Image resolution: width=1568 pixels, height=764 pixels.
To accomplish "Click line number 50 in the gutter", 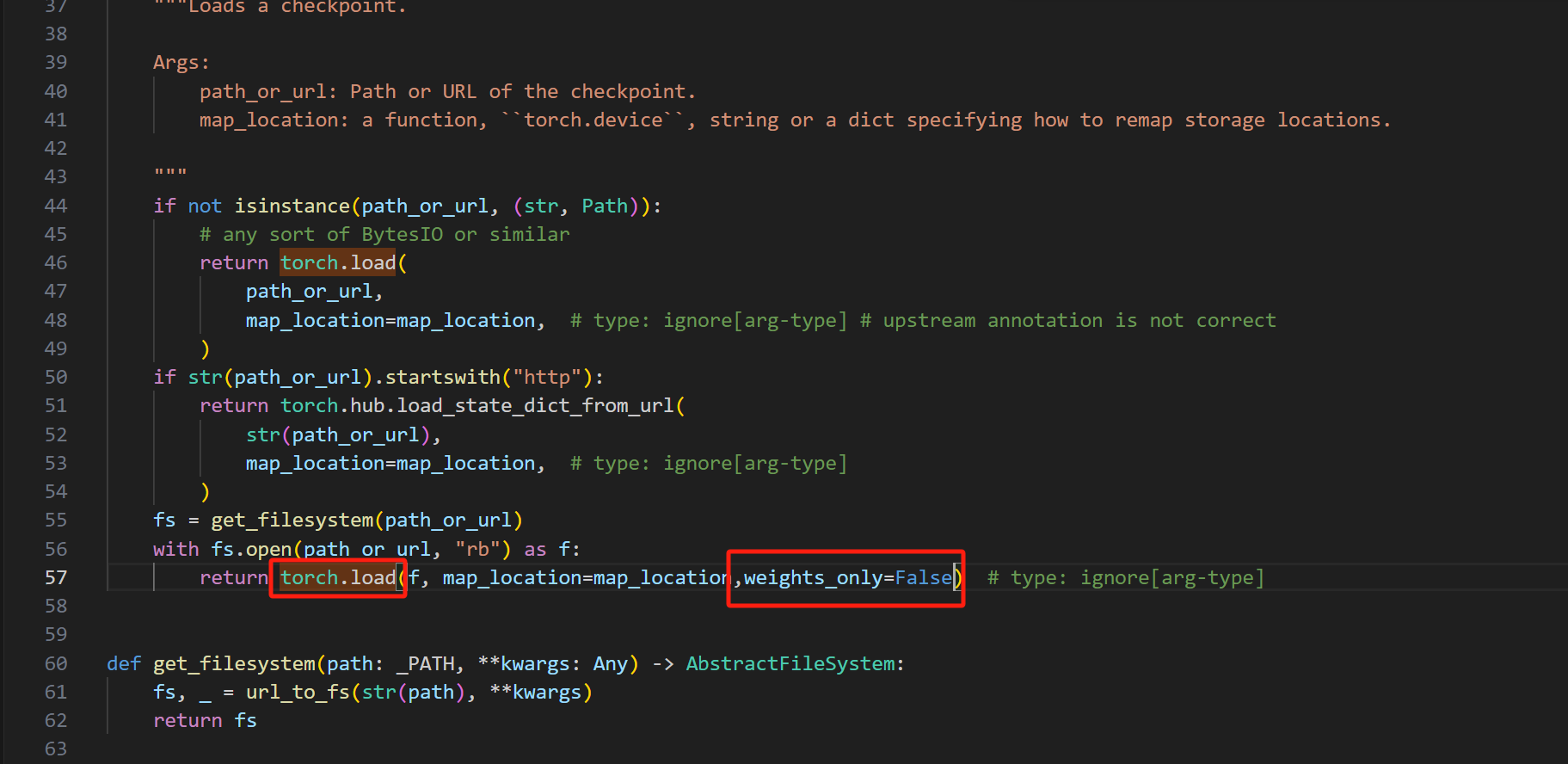I will (x=56, y=377).
